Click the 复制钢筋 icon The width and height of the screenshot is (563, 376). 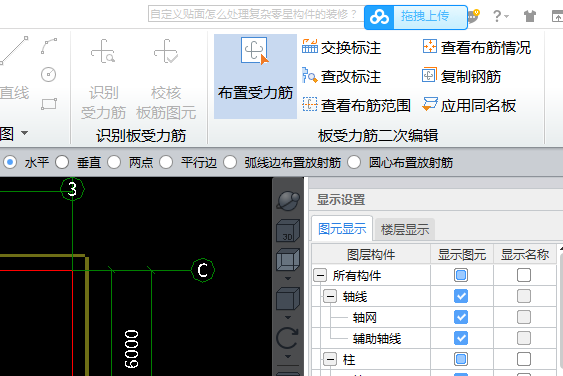pos(429,75)
